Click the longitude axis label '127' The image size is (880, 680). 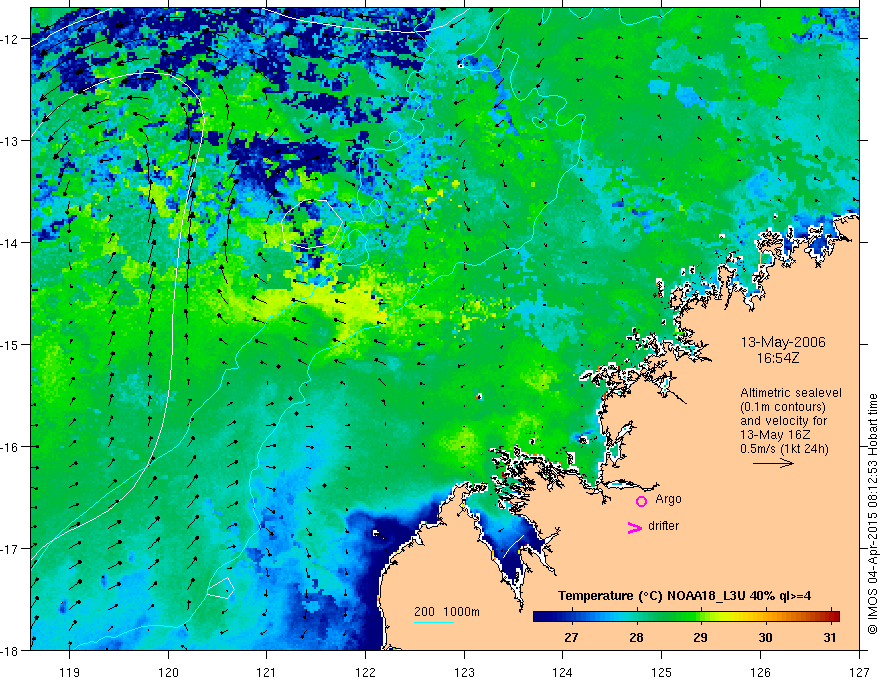tap(859, 672)
